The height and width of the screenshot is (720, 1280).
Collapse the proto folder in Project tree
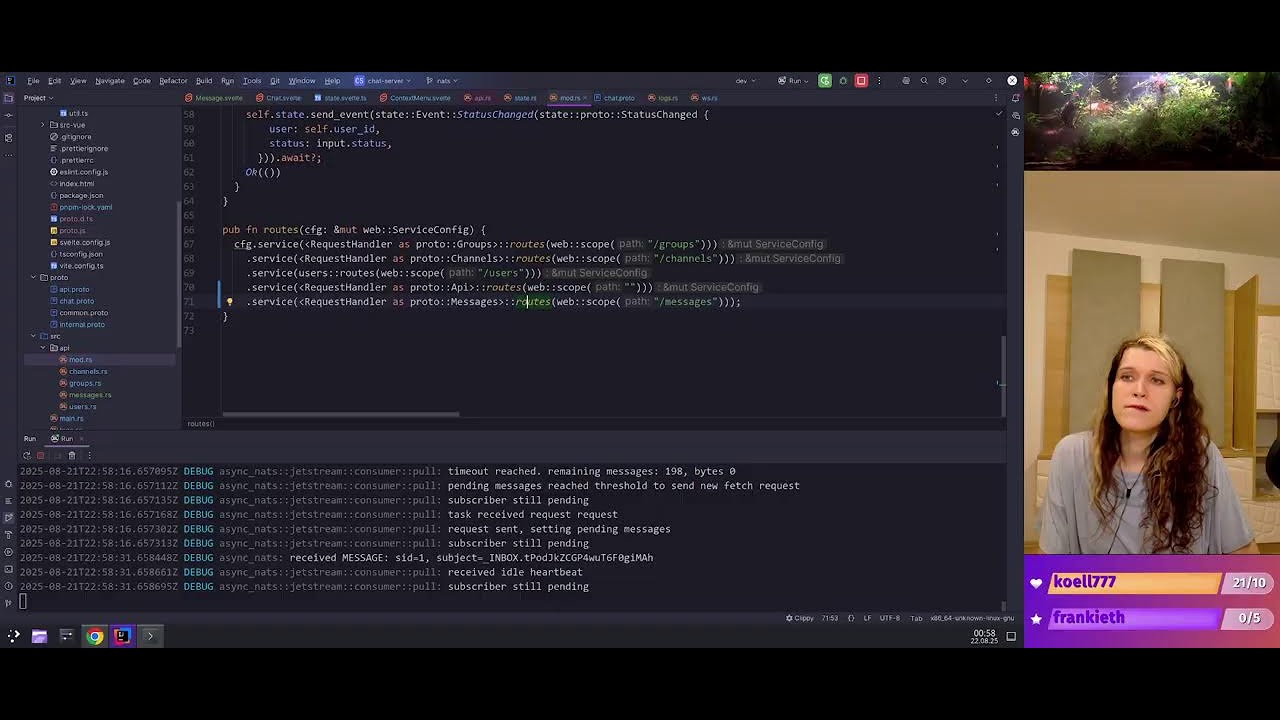pos(33,277)
